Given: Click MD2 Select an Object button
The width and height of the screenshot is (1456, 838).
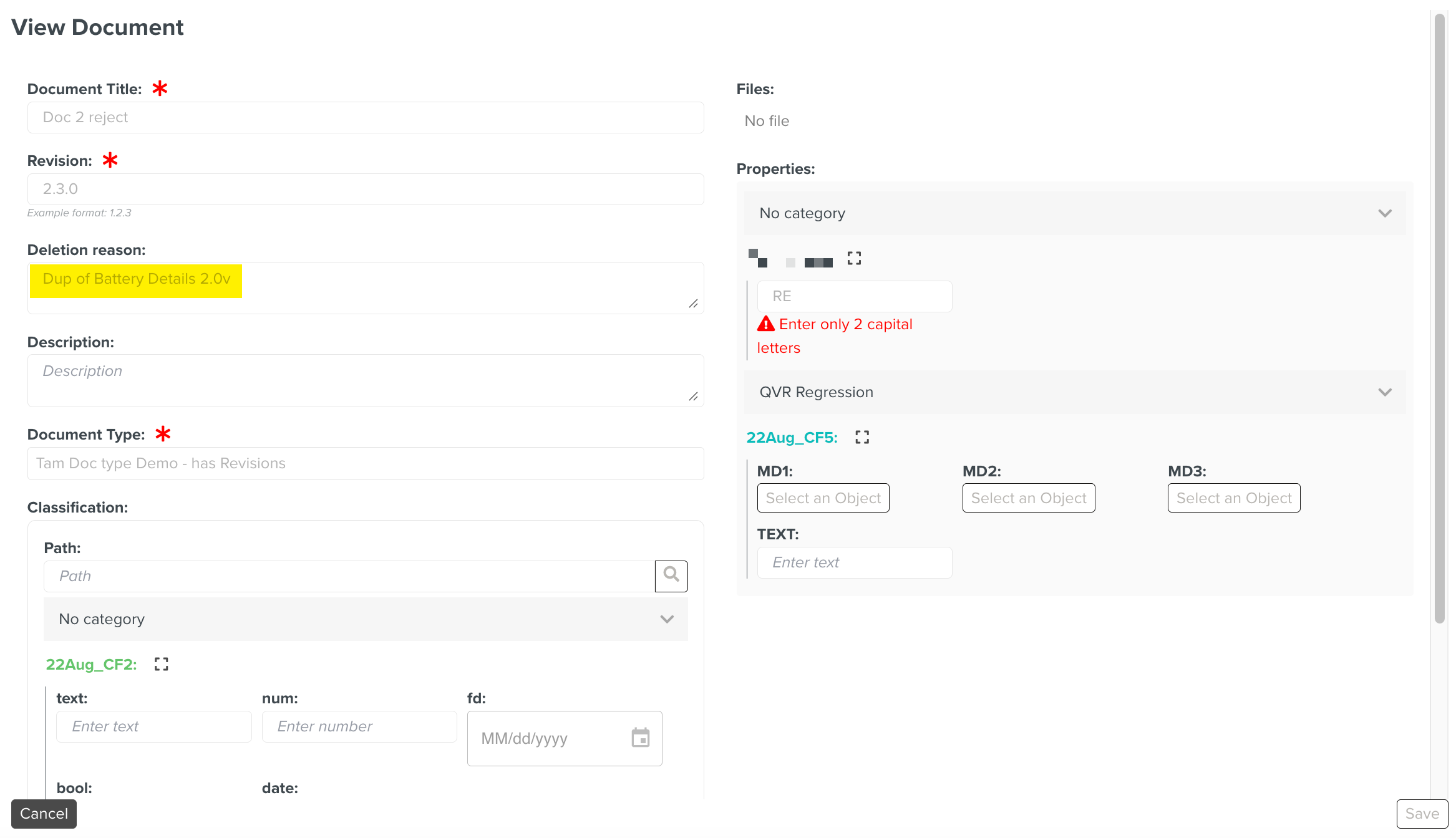Looking at the screenshot, I should tap(1028, 498).
